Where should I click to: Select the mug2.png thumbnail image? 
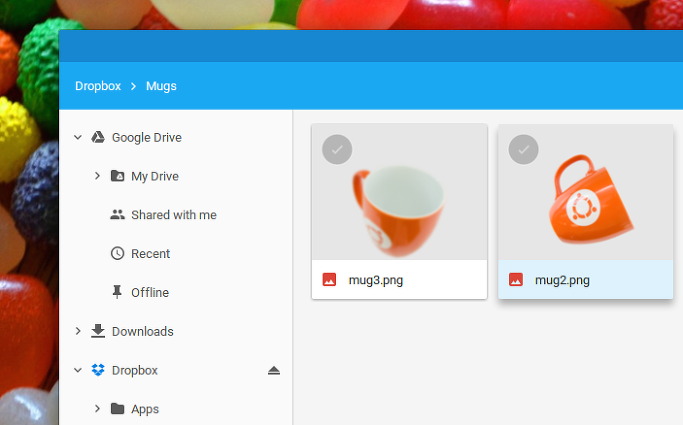click(x=586, y=192)
